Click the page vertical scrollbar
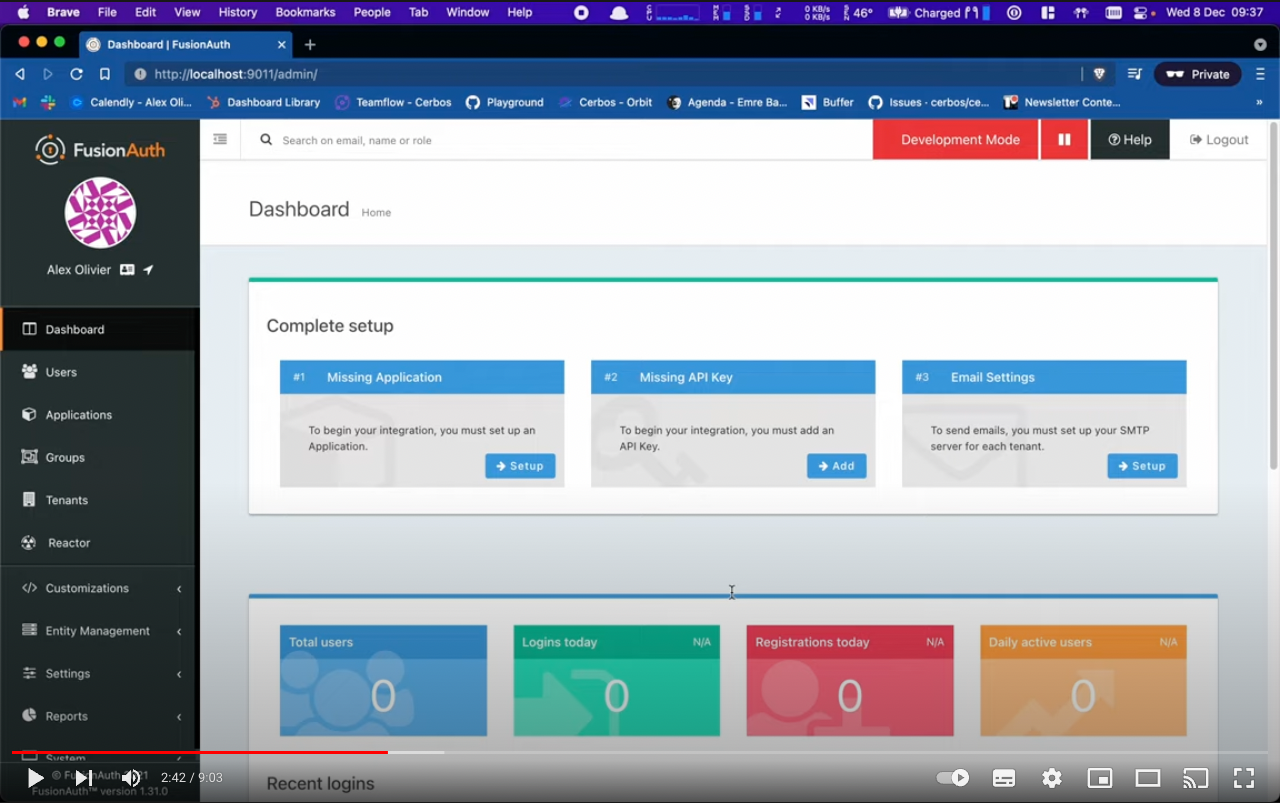 tap(1273, 295)
